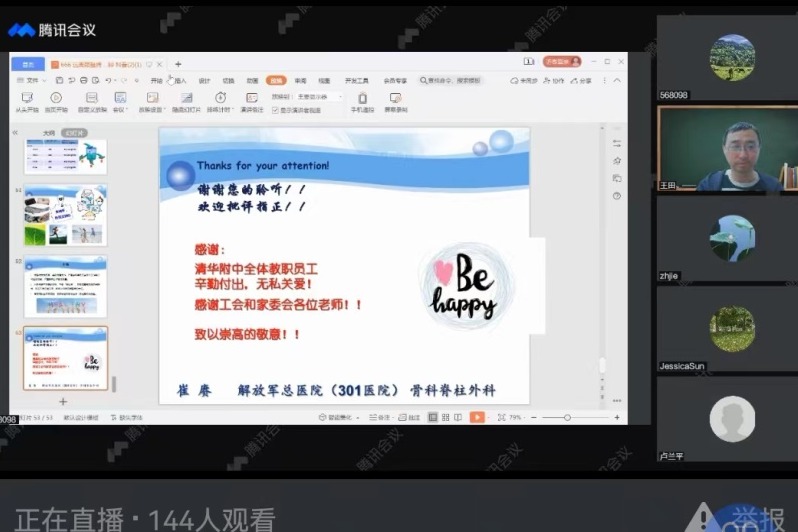Open the meeting (会议) tool in ribbon
This screenshot has width=798, height=532.
tap(120, 102)
